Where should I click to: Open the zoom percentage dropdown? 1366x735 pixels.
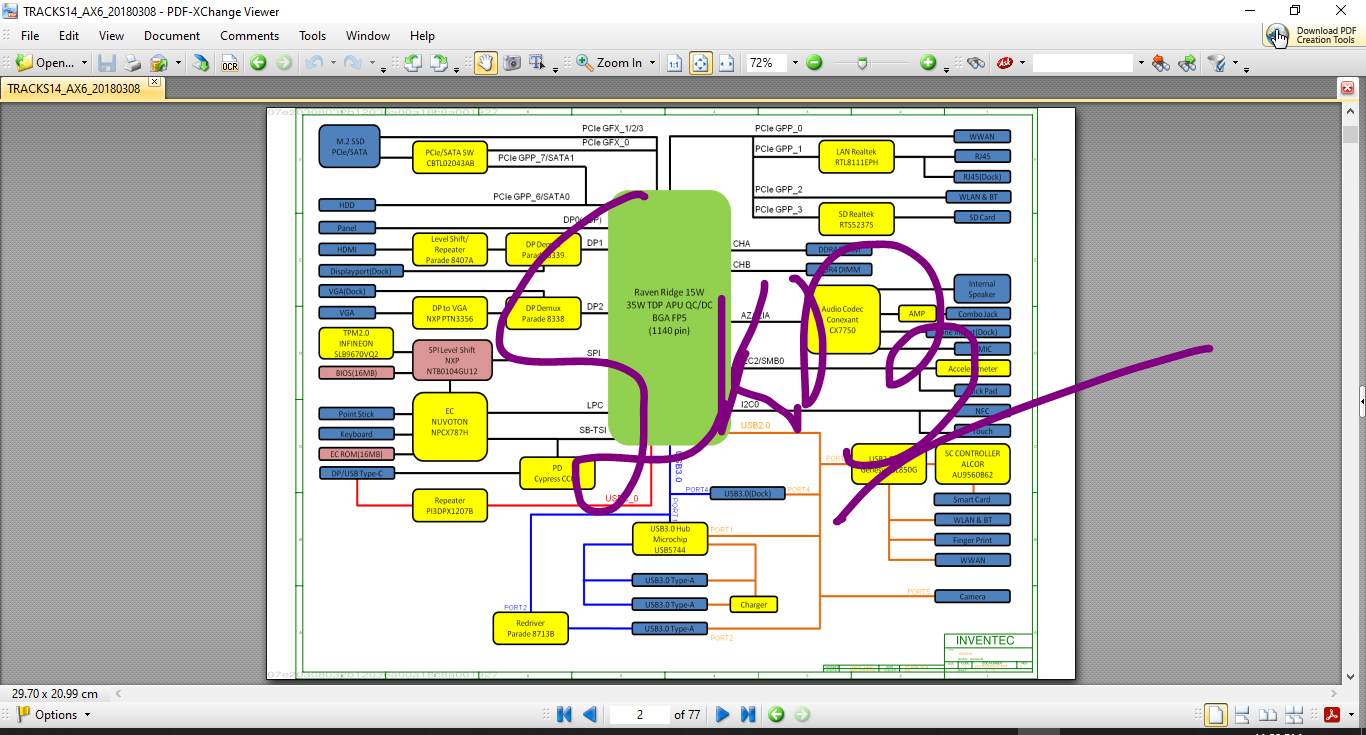[x=795, y=63]
